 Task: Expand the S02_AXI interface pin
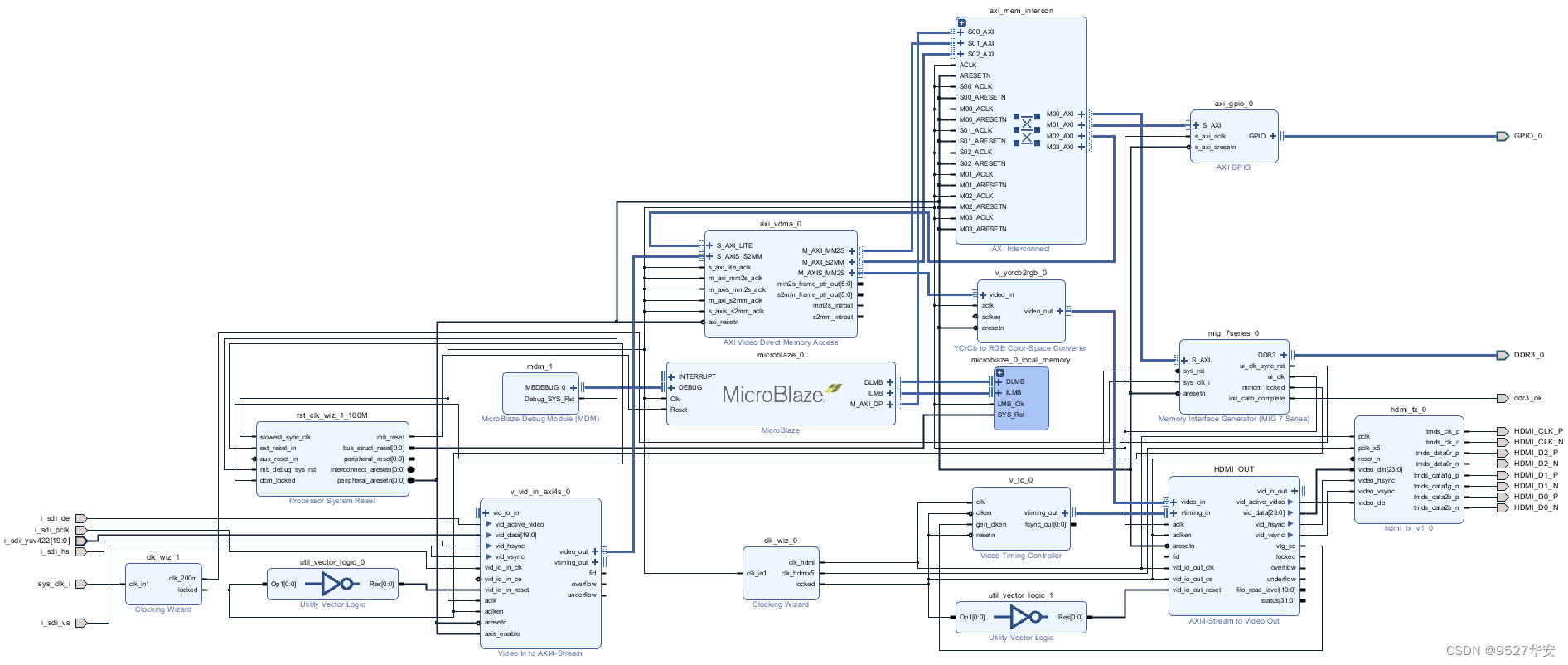pyautogui.click(x=961, y=54)
